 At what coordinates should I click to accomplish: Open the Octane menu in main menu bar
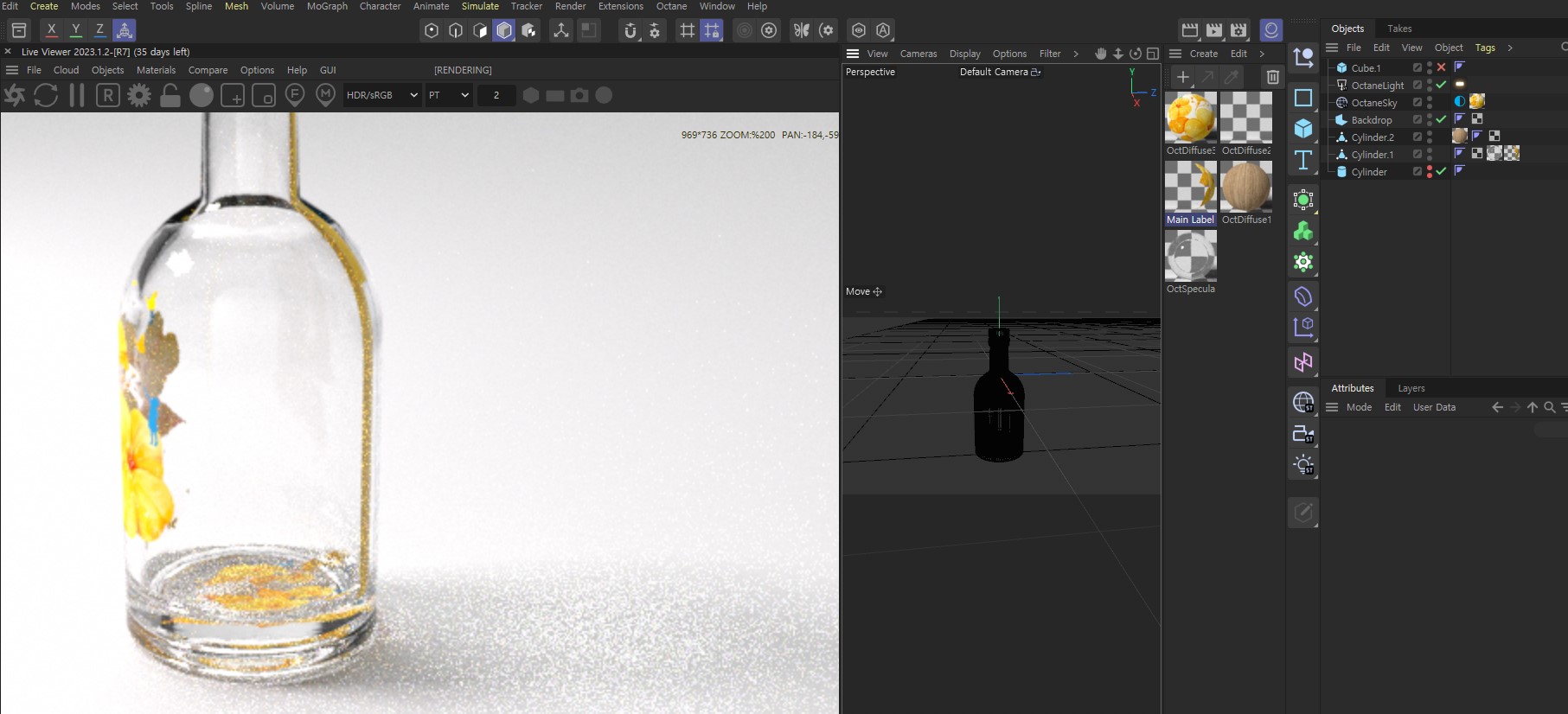(x=671, y=6)
